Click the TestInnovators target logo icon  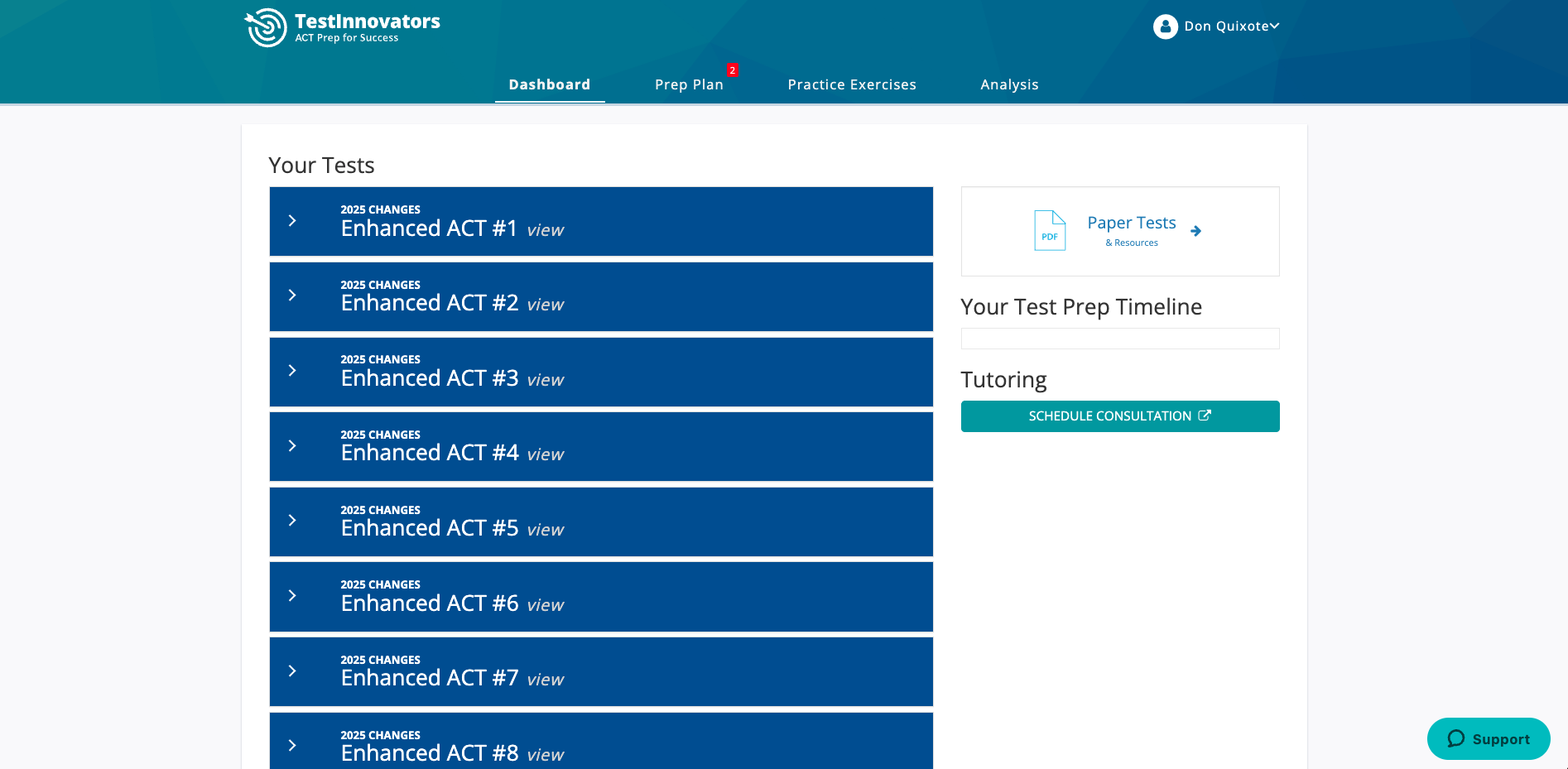266,28
